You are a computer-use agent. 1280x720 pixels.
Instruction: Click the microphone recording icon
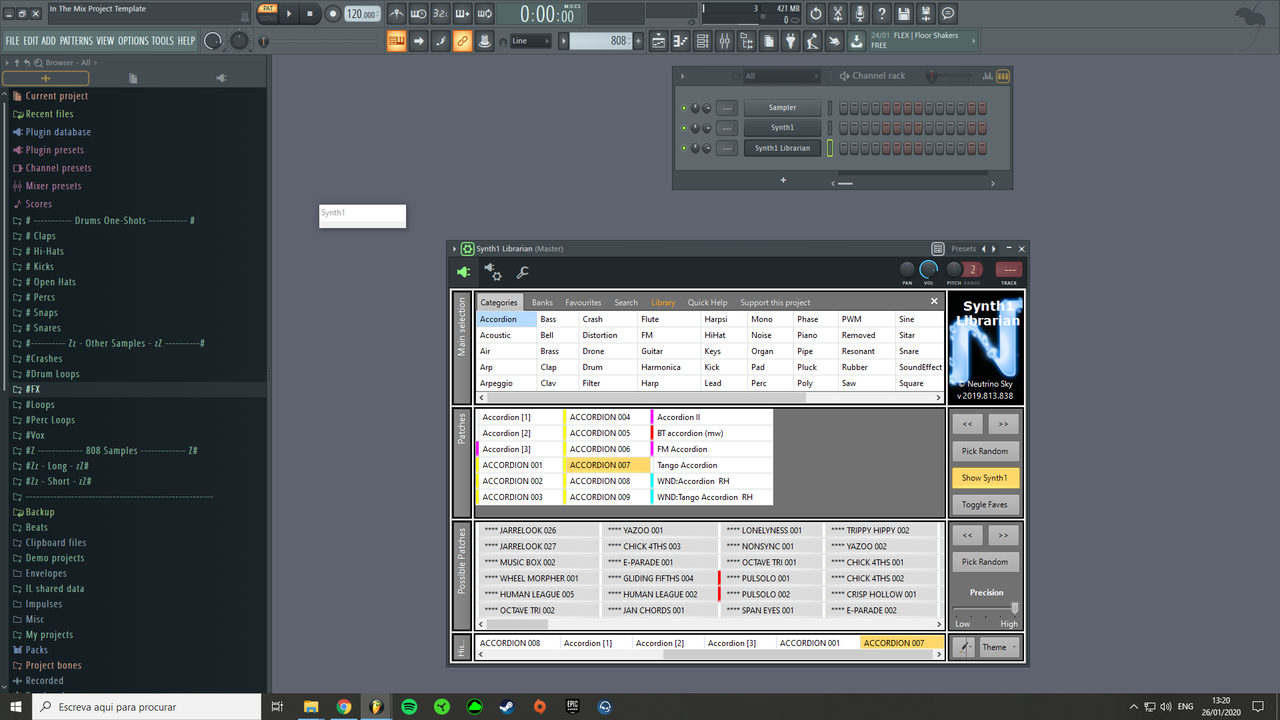[860, 14]
